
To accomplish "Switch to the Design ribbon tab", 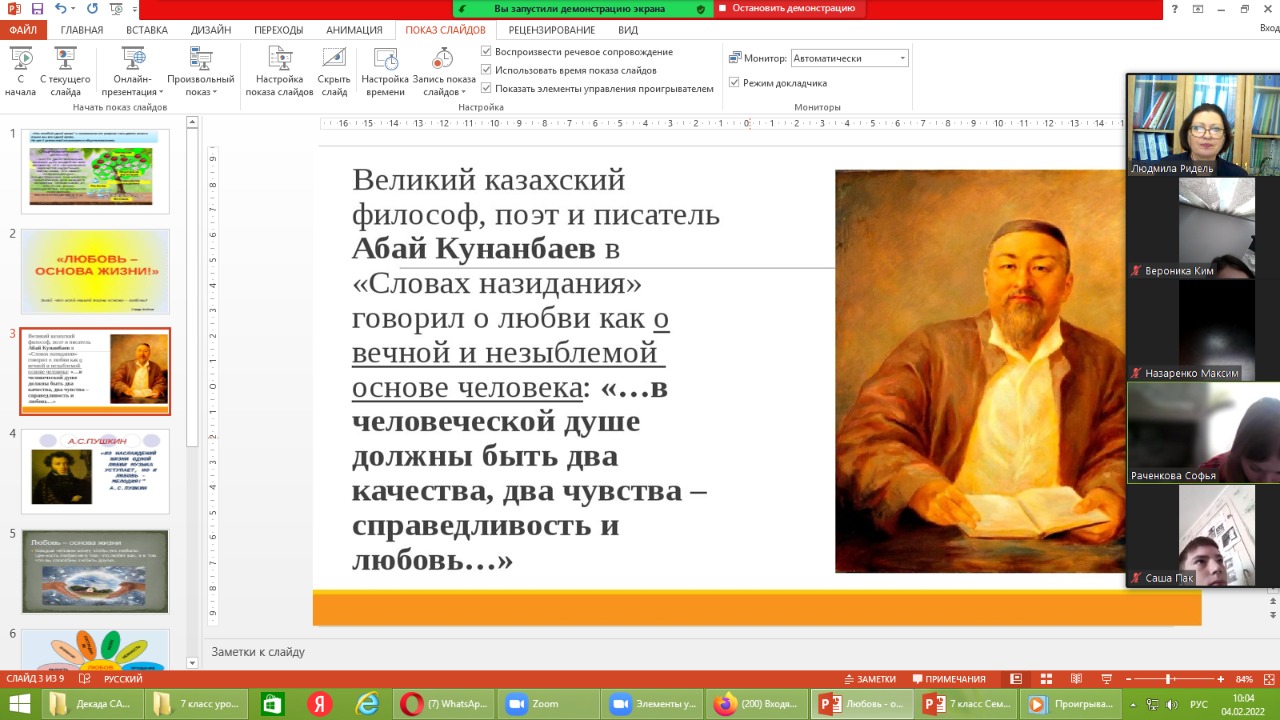I will (x=214, y=30).
